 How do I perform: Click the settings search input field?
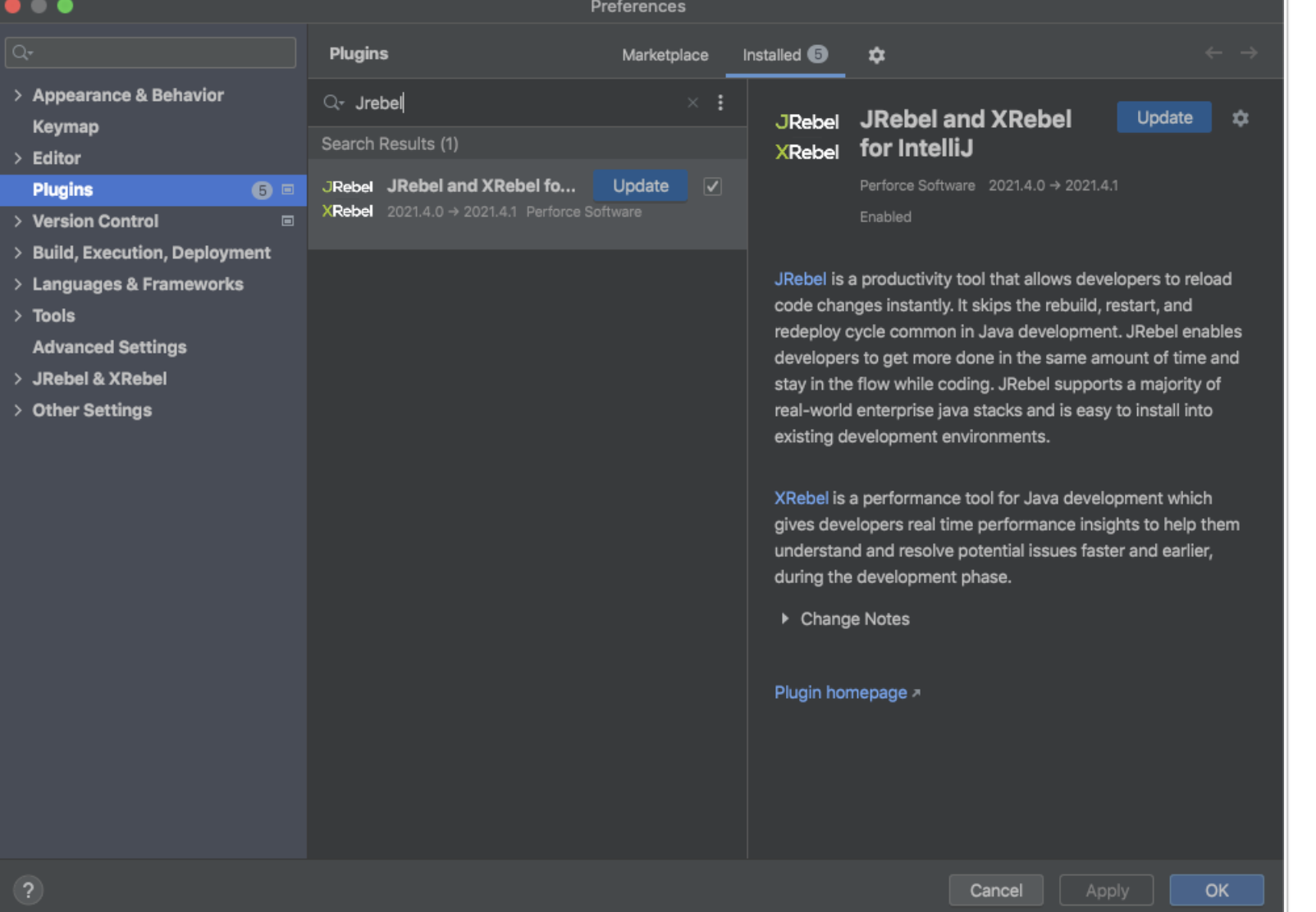[150, 52]
